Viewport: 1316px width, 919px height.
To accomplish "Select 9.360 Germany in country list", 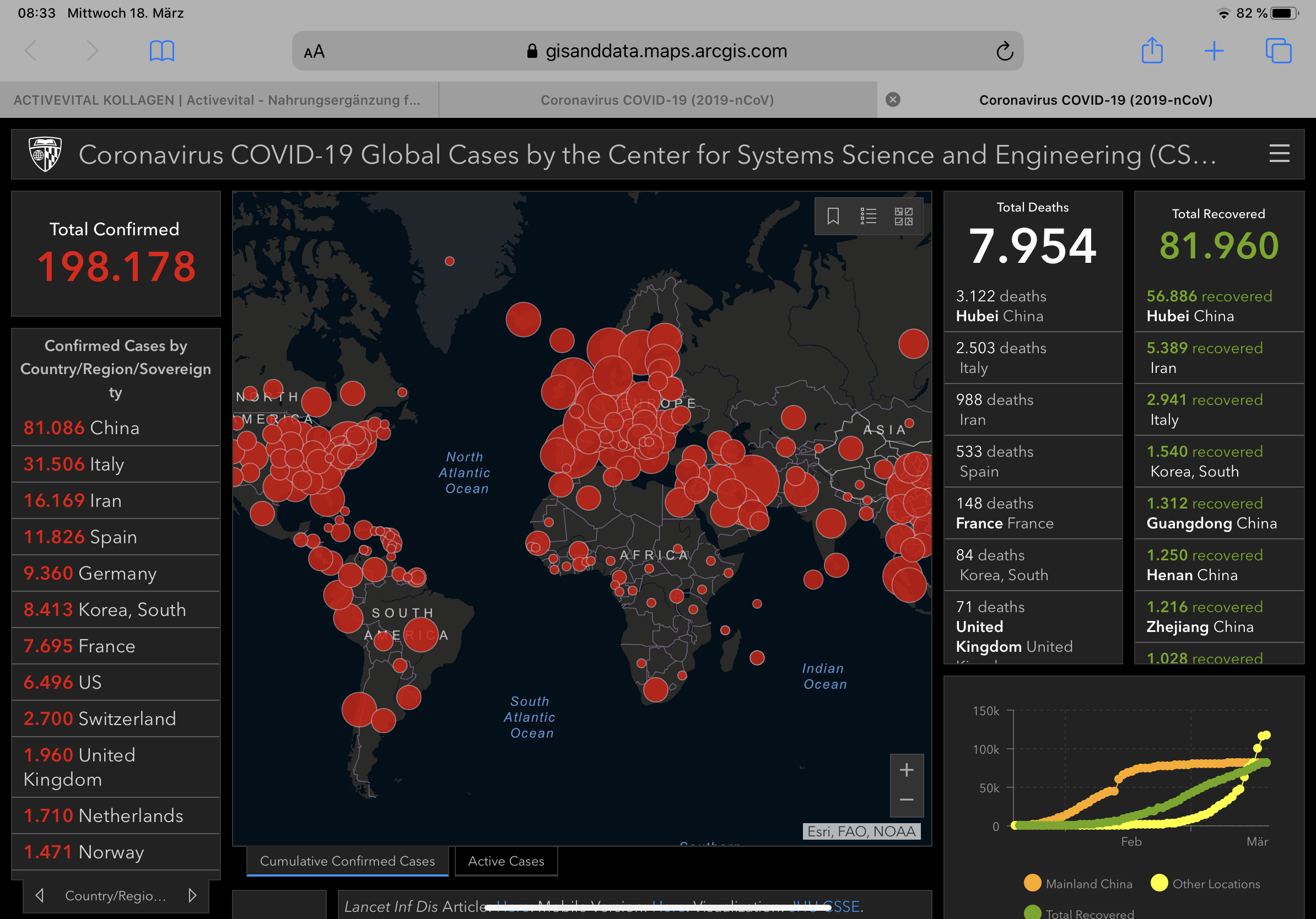I will click(x=116, y=573).
